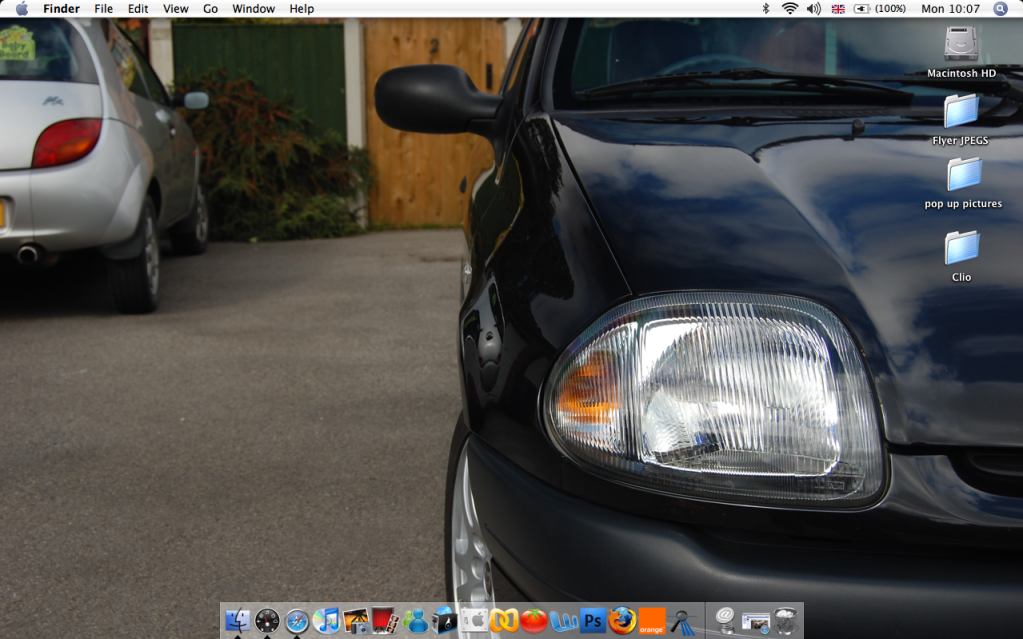Open the orange app in the Dock

(x=652, y=621)
